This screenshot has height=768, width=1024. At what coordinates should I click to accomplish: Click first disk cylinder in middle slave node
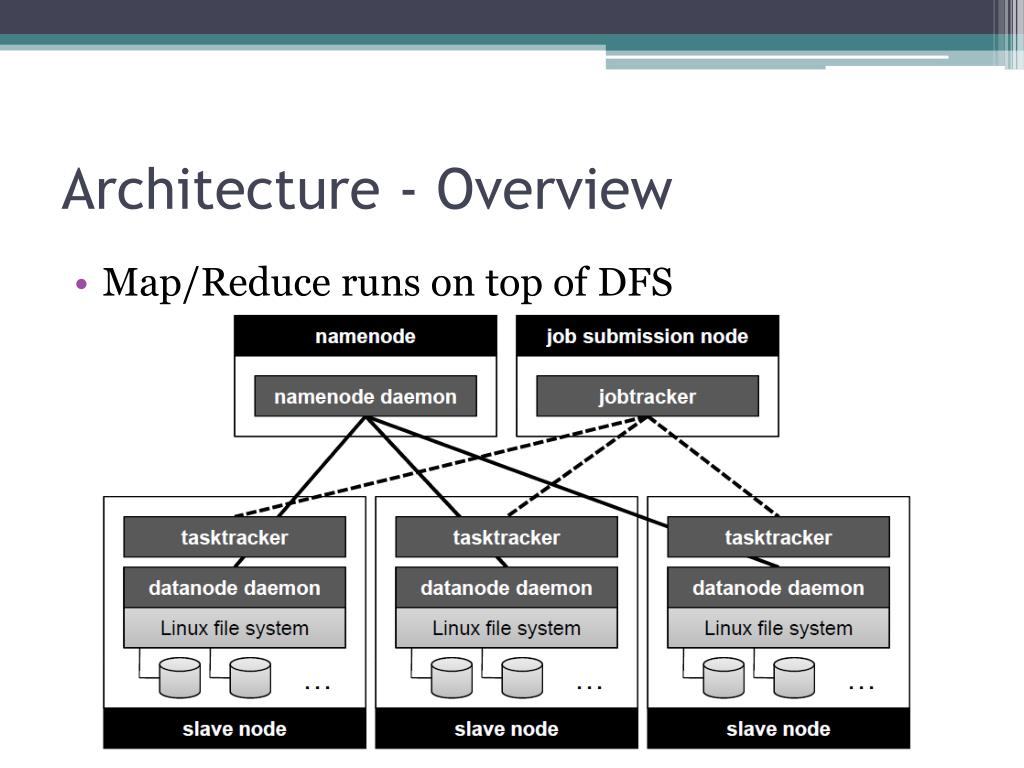pyautogui.click(x=452, y=678)
